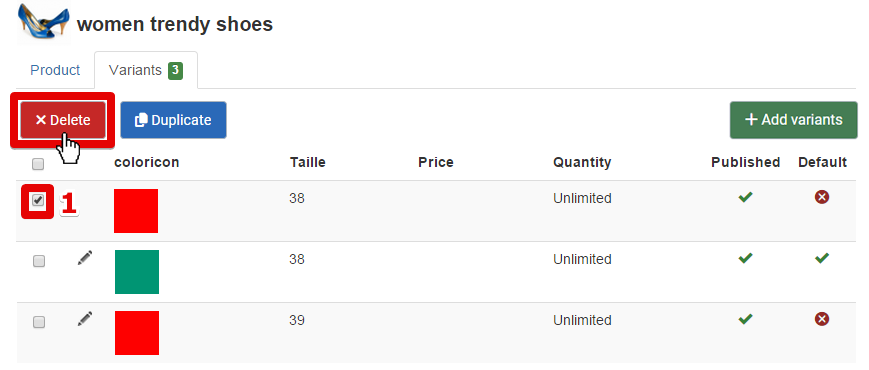Toggle published checkmark for size 39 variant
869x370 pixels.
coord(745,318)
